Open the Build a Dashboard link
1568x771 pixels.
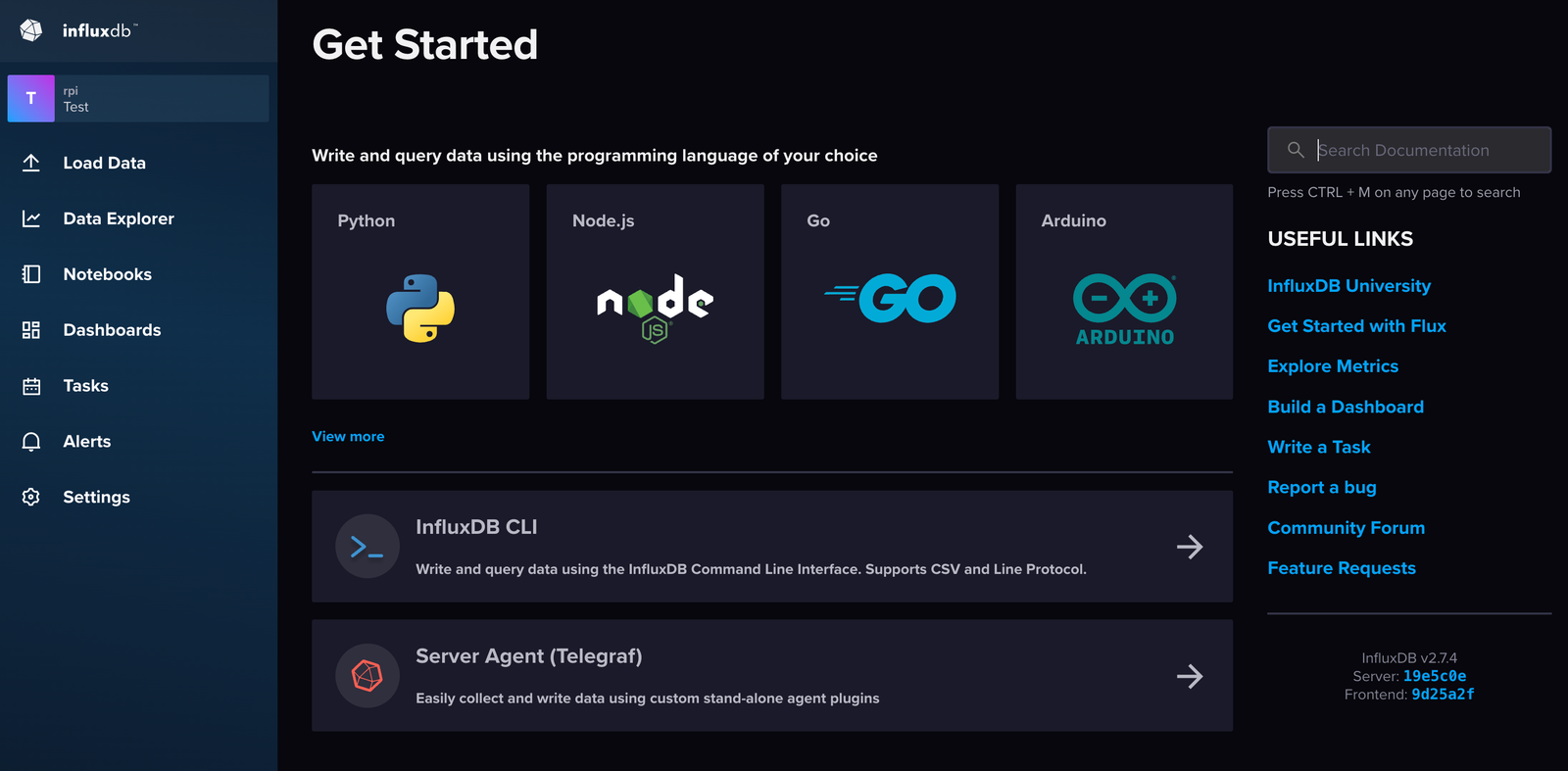click(x=1346, y=407)
